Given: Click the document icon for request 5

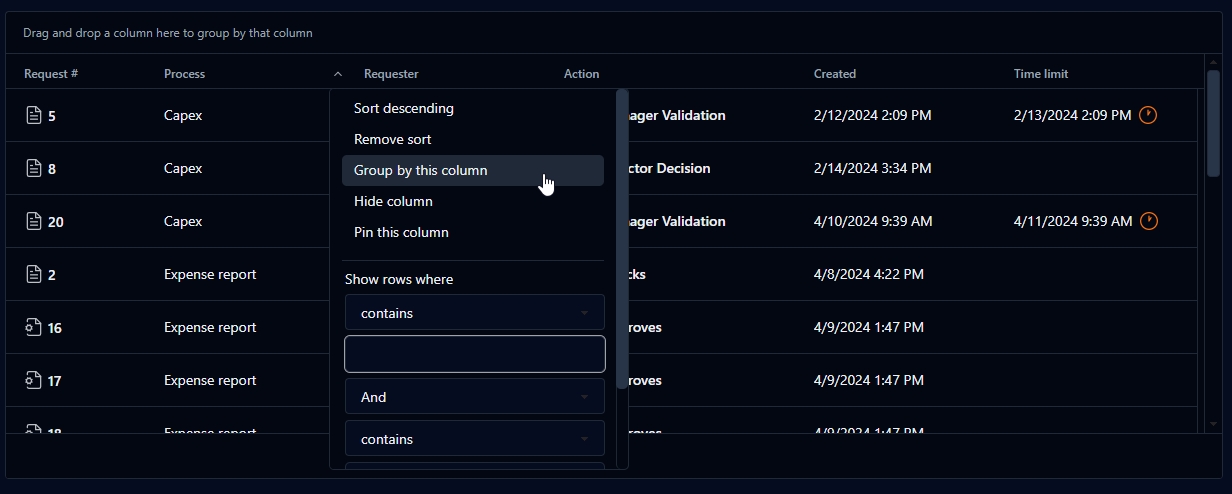Looking at the screenshot, I should click(34, 115).
